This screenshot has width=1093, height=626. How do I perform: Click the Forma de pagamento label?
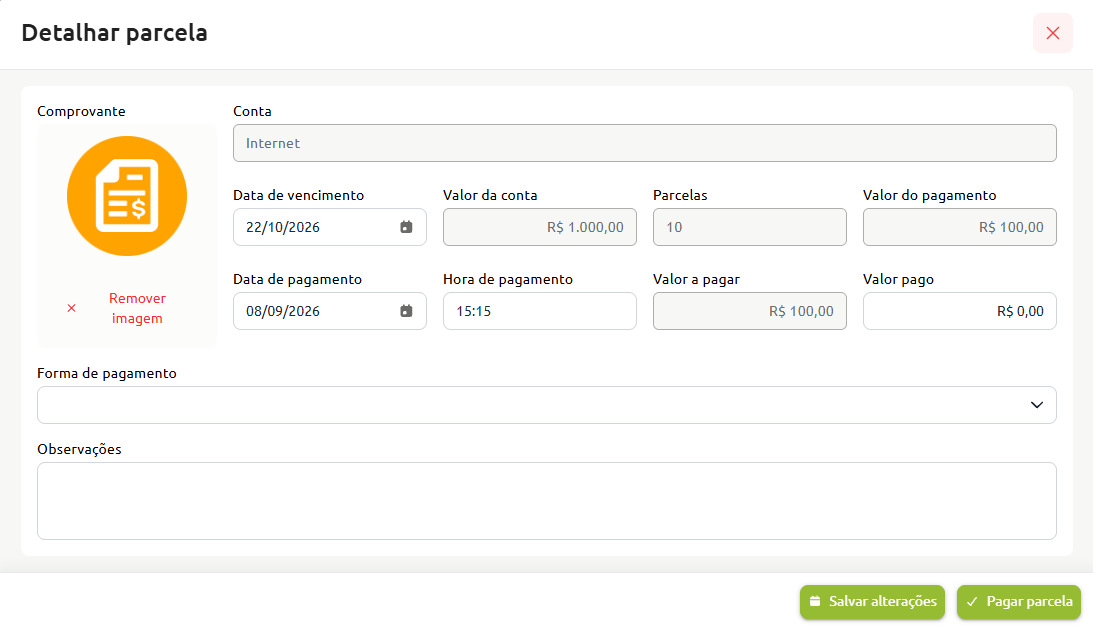(107, 373)
